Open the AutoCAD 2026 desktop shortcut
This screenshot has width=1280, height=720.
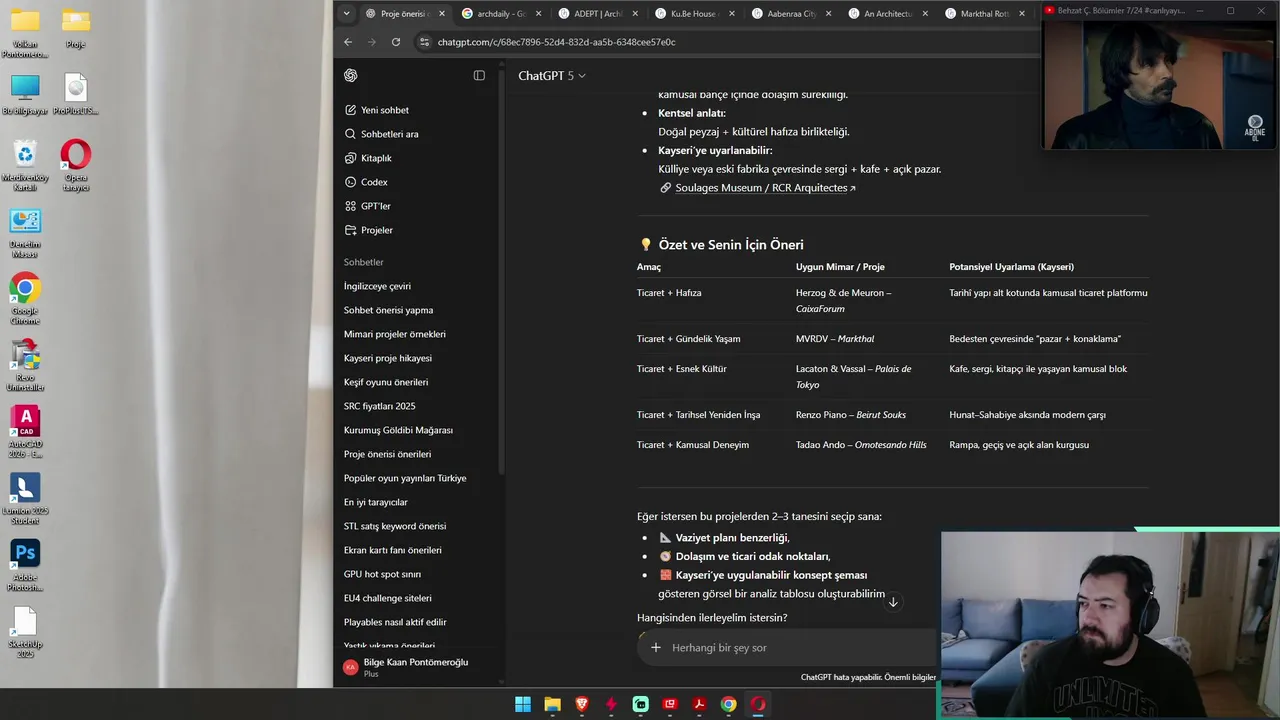click(x=25, y=430)
